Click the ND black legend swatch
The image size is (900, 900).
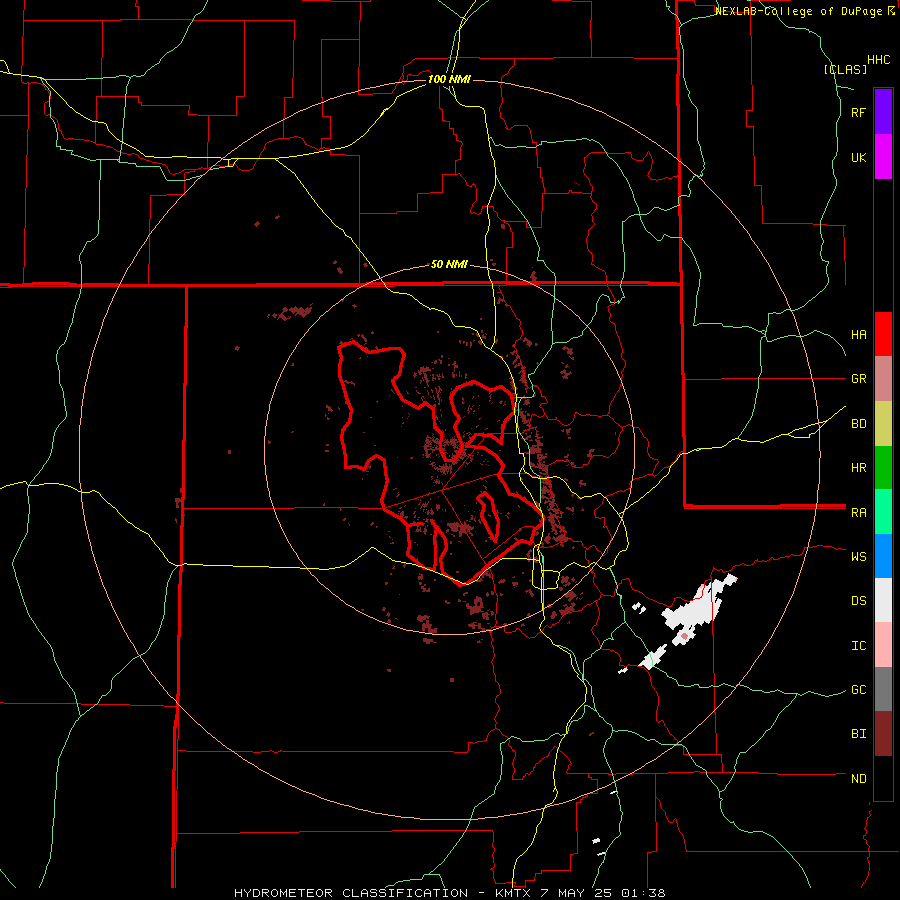pyautogui.click(x=883, y=778)
